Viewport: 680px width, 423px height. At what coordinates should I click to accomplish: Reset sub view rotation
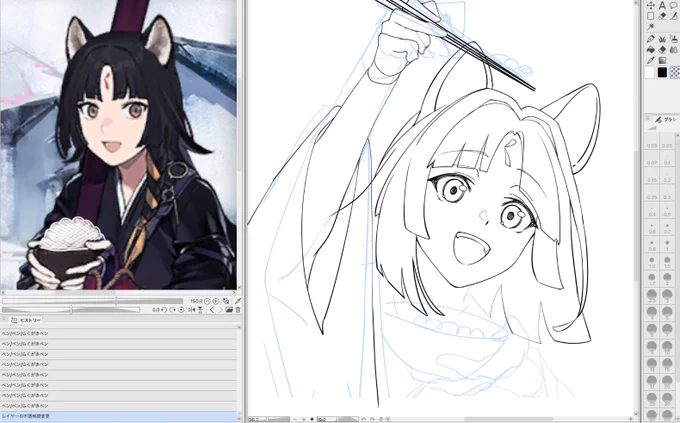(x=181, y=310)
